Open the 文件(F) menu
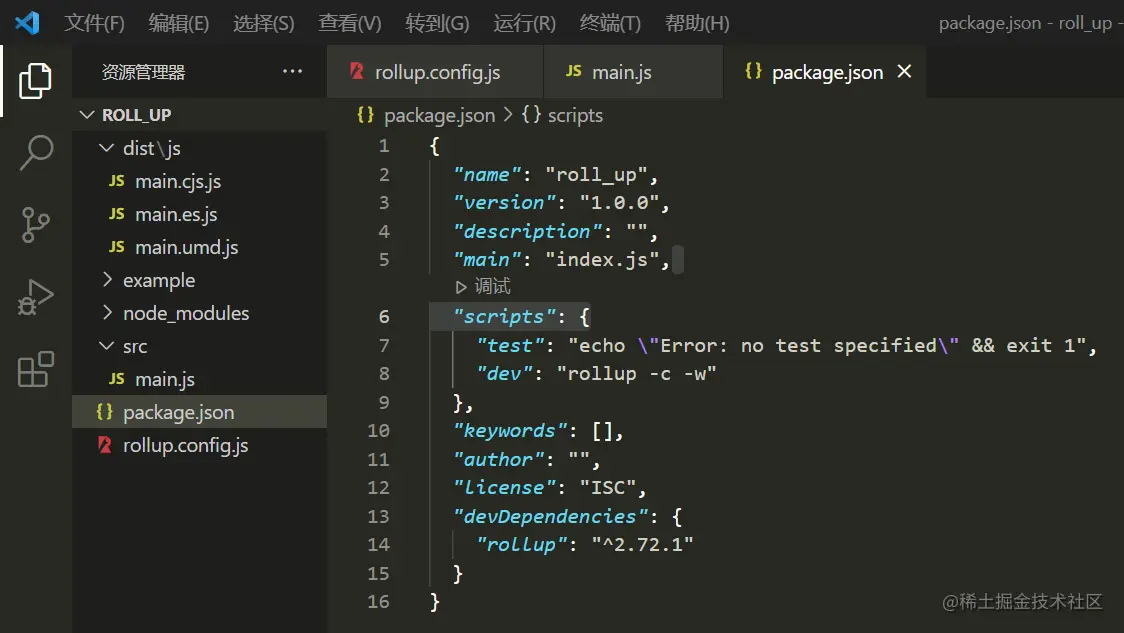This screenshot has width=1124, height=633. pyautogui.click(x=94, y=23)
